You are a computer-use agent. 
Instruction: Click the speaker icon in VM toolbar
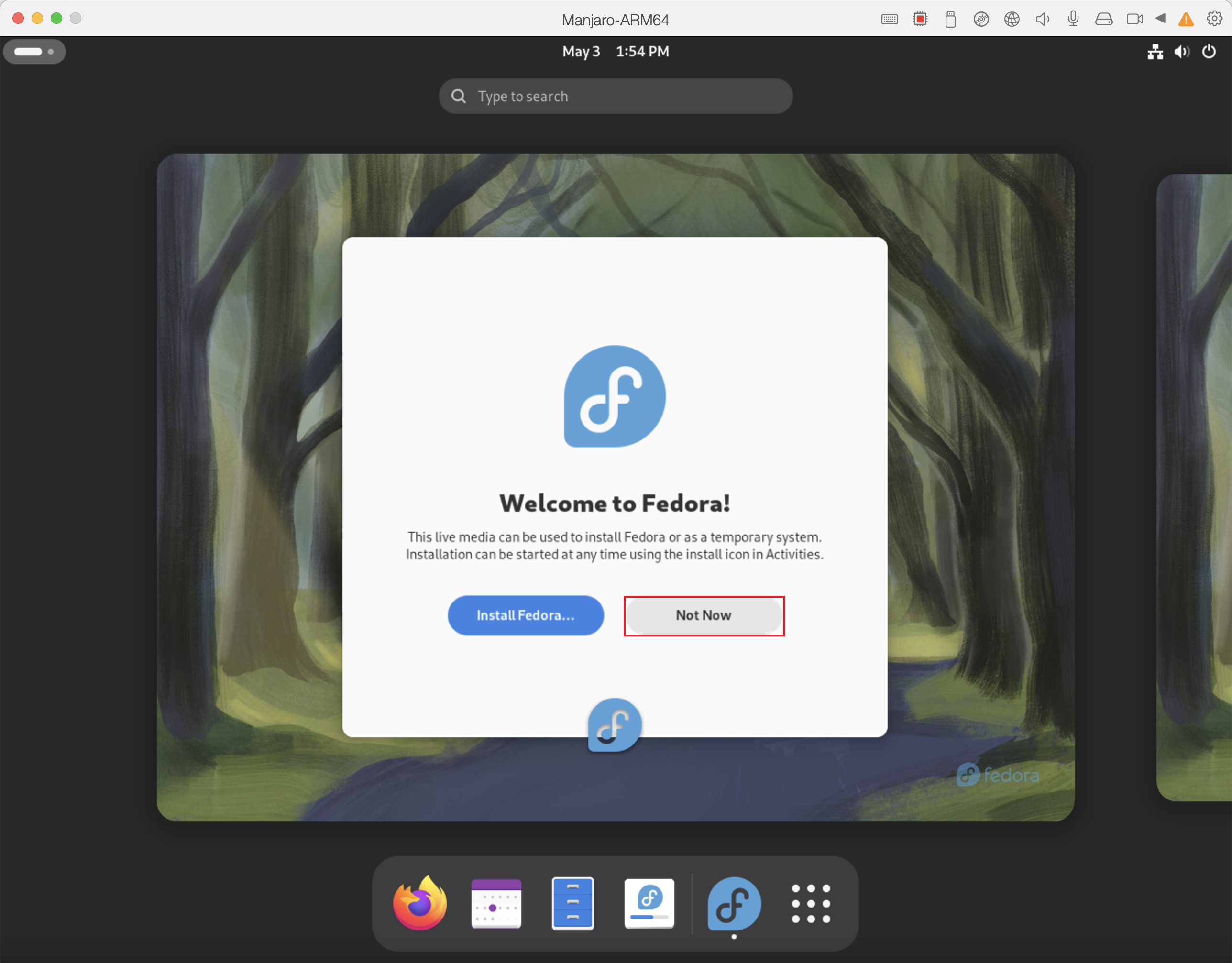[1043, 19]
